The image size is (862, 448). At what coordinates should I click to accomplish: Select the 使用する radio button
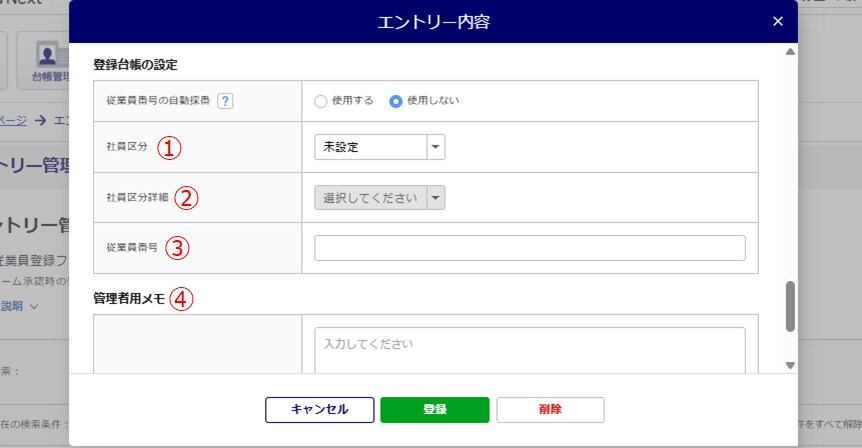[321, 101]
